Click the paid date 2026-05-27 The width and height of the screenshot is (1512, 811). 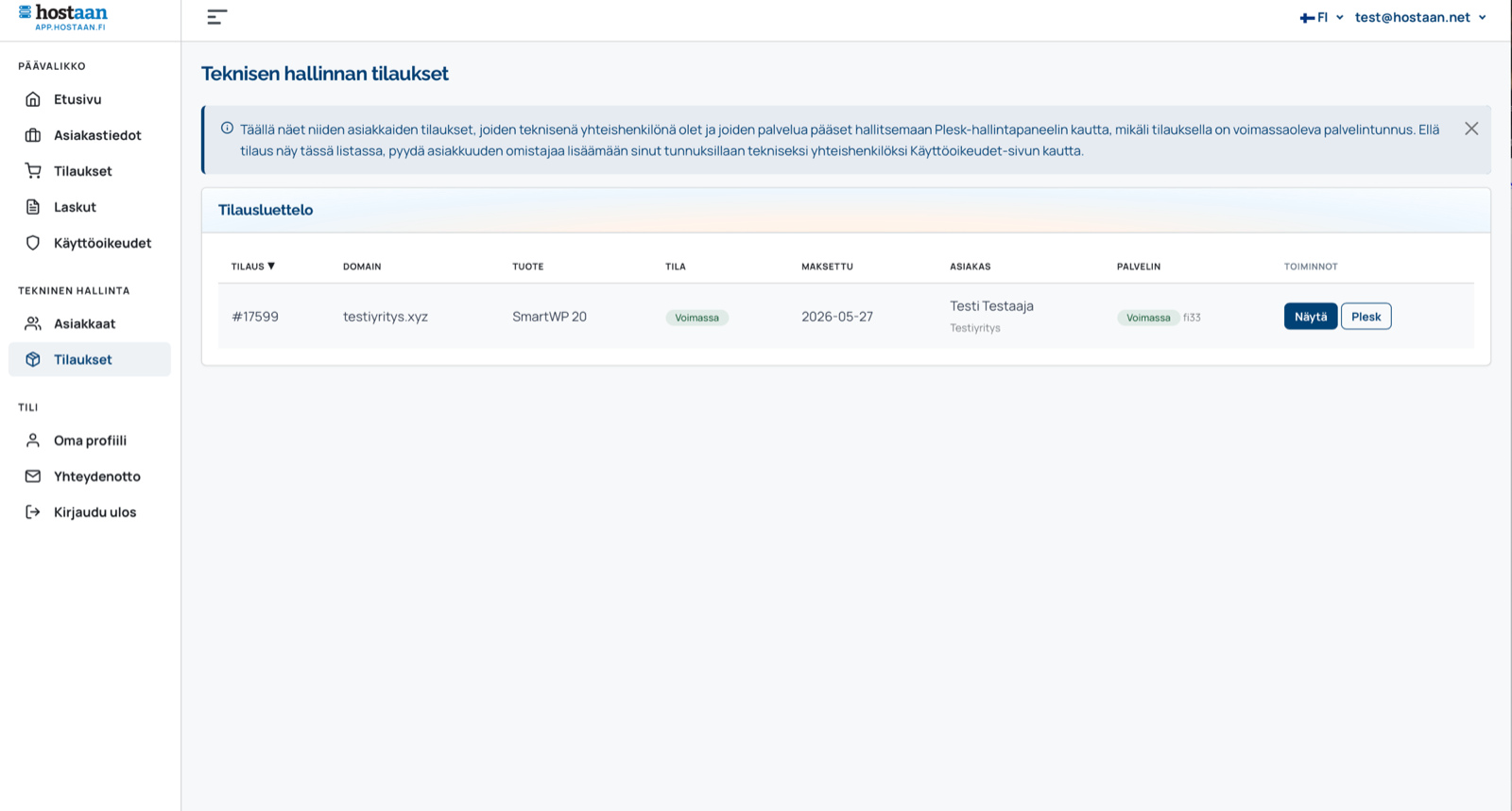pos(837,317)
